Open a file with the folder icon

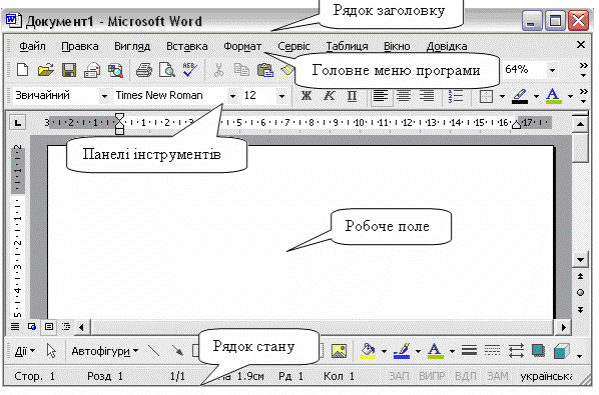[46, 70]
